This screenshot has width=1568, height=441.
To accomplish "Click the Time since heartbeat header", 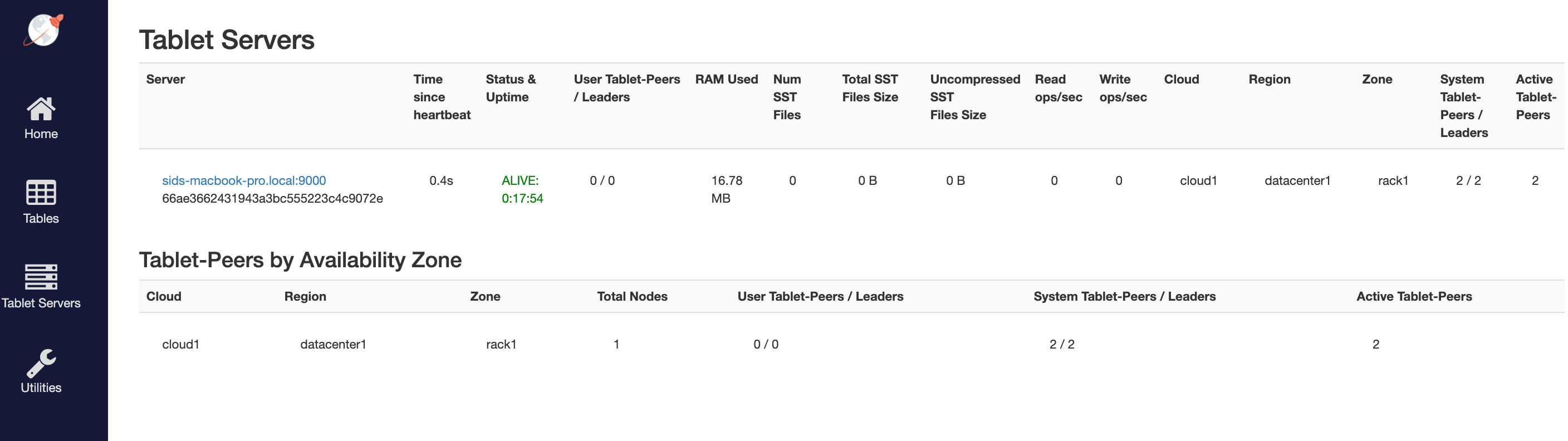I will pos(442,97).
